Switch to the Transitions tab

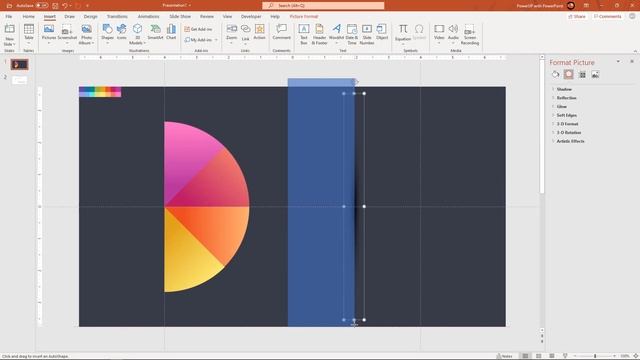coord(117,17)
